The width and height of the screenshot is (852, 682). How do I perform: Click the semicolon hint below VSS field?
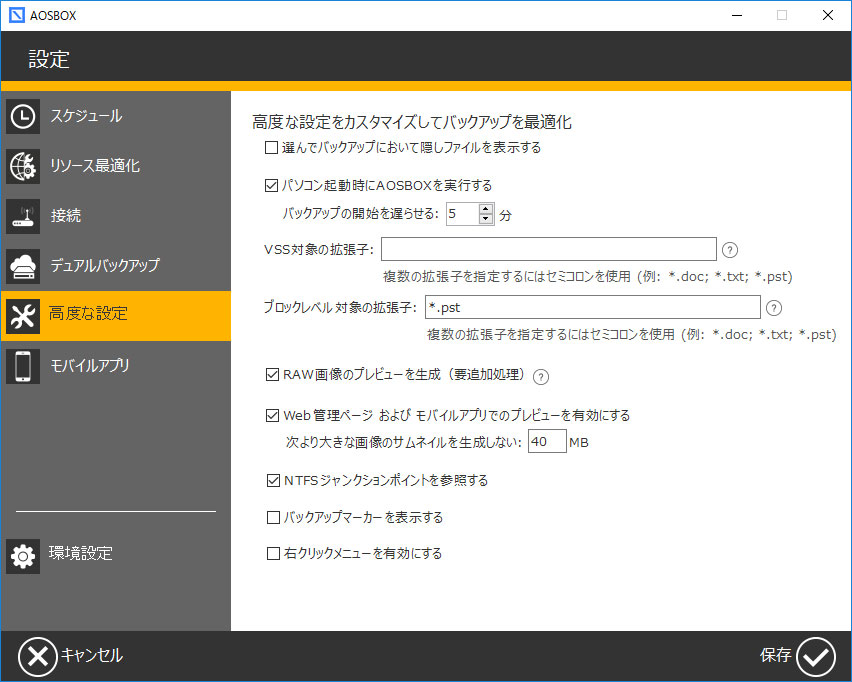(x=588, y=277)
